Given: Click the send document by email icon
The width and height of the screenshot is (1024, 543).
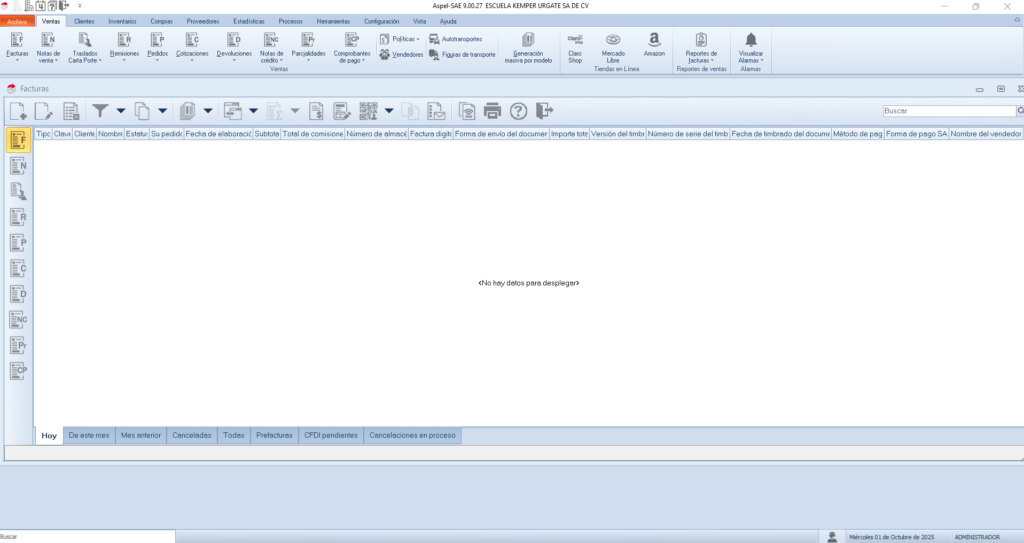Looking at the screenshot, I should (x=436, y=111).
